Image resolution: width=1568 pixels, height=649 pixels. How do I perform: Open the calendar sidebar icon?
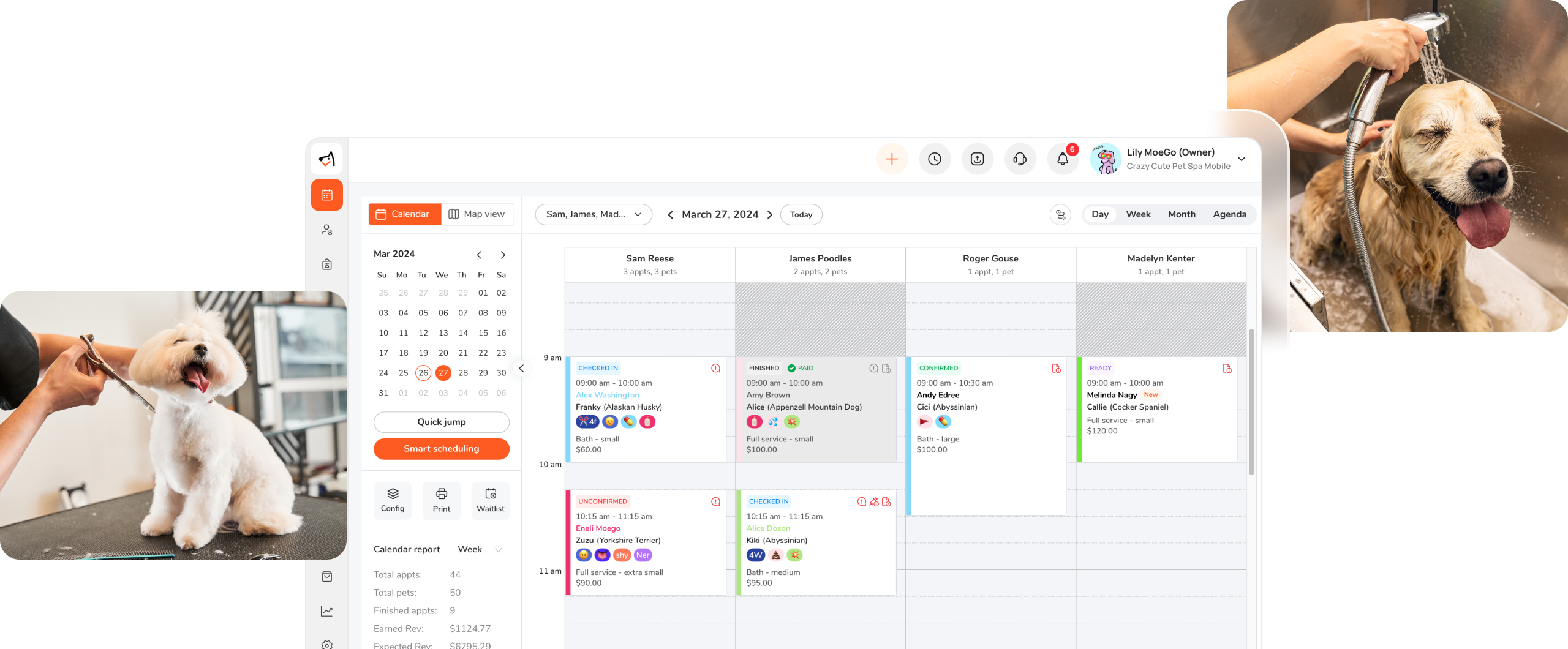[x=327, y=195]
